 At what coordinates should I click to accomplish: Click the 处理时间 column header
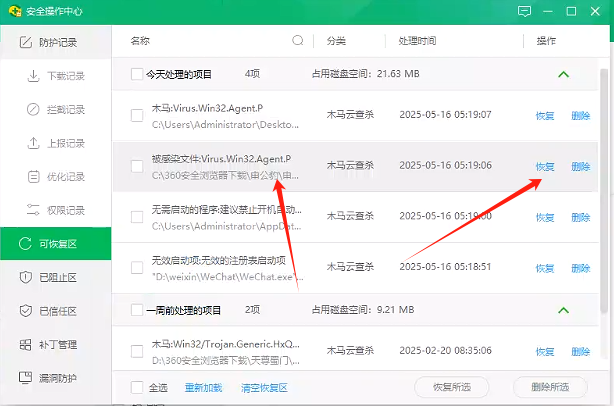(x=417, y=41)
